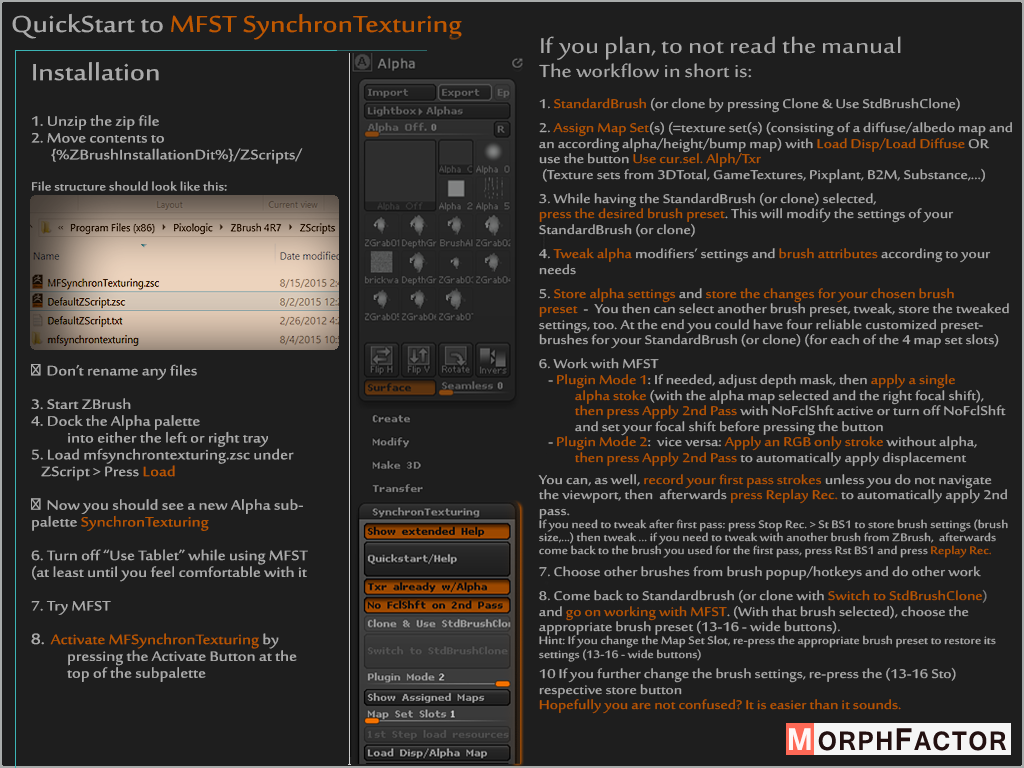
Task: Select the blank Alpha thumbnail above Alpha 2
Action: pos(456,157)
